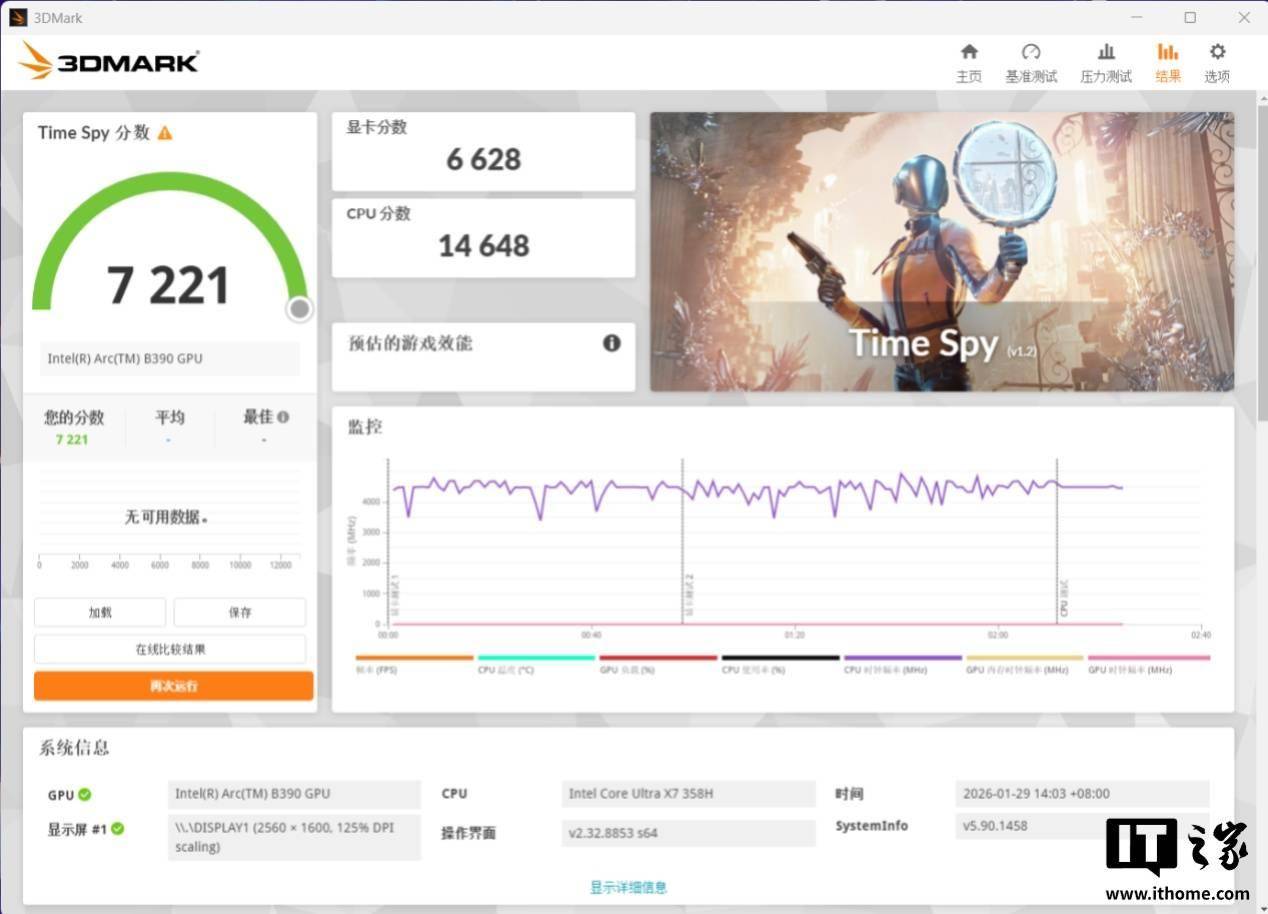Viewport: 1268px width, 914px height.
Task: Click 在线比较结果 to compare online
Action: [x=170, y=649]
